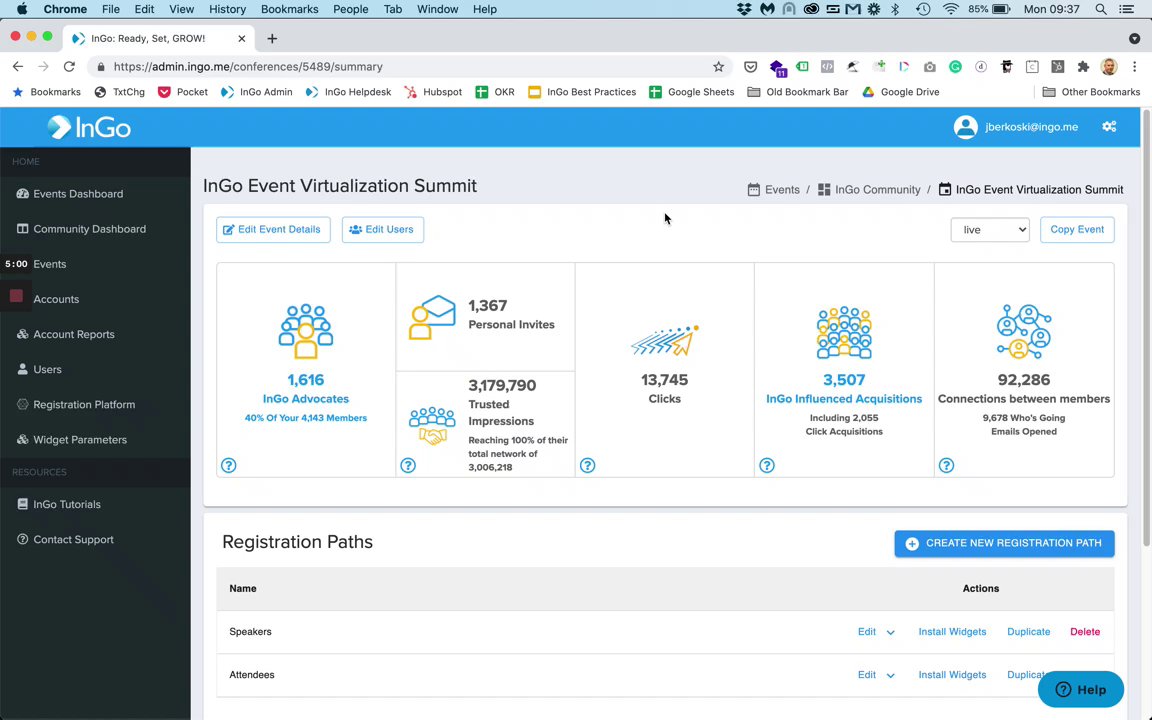The height and width of the screenshot is (720, 1152).
Task: Click Duplicate for Speakers row
Action: tap(1029, 632)
